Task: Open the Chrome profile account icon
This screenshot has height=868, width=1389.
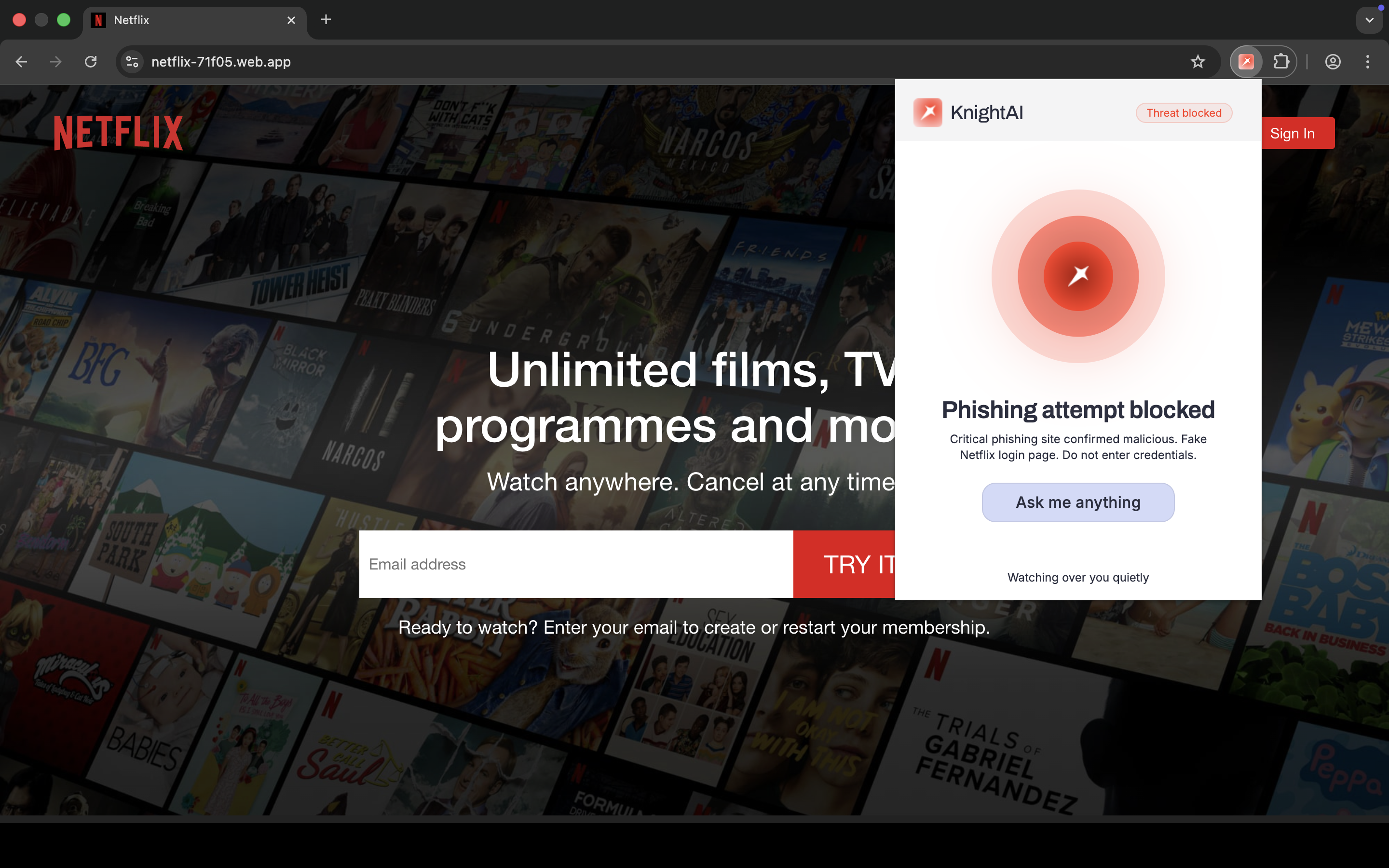Action: (x=1333, y=61)
